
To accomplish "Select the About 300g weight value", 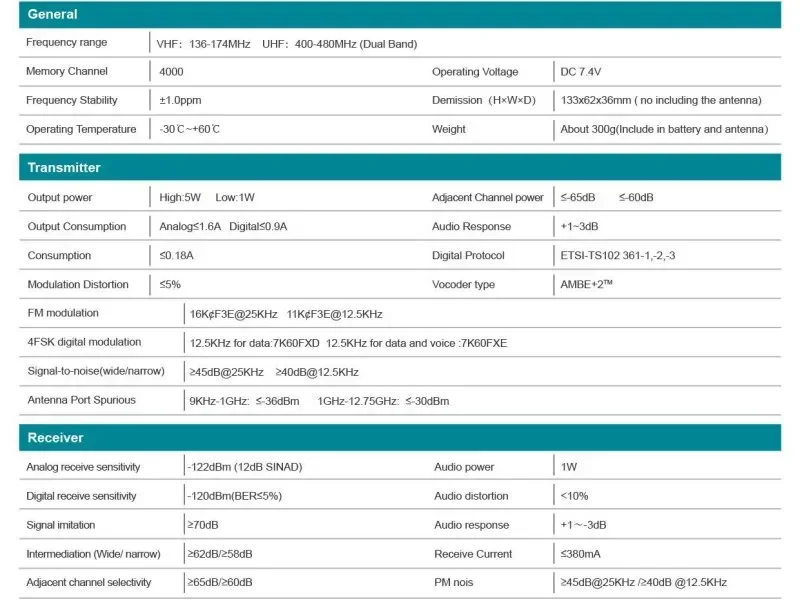I will pyautogui.click(x=664, y=129).
